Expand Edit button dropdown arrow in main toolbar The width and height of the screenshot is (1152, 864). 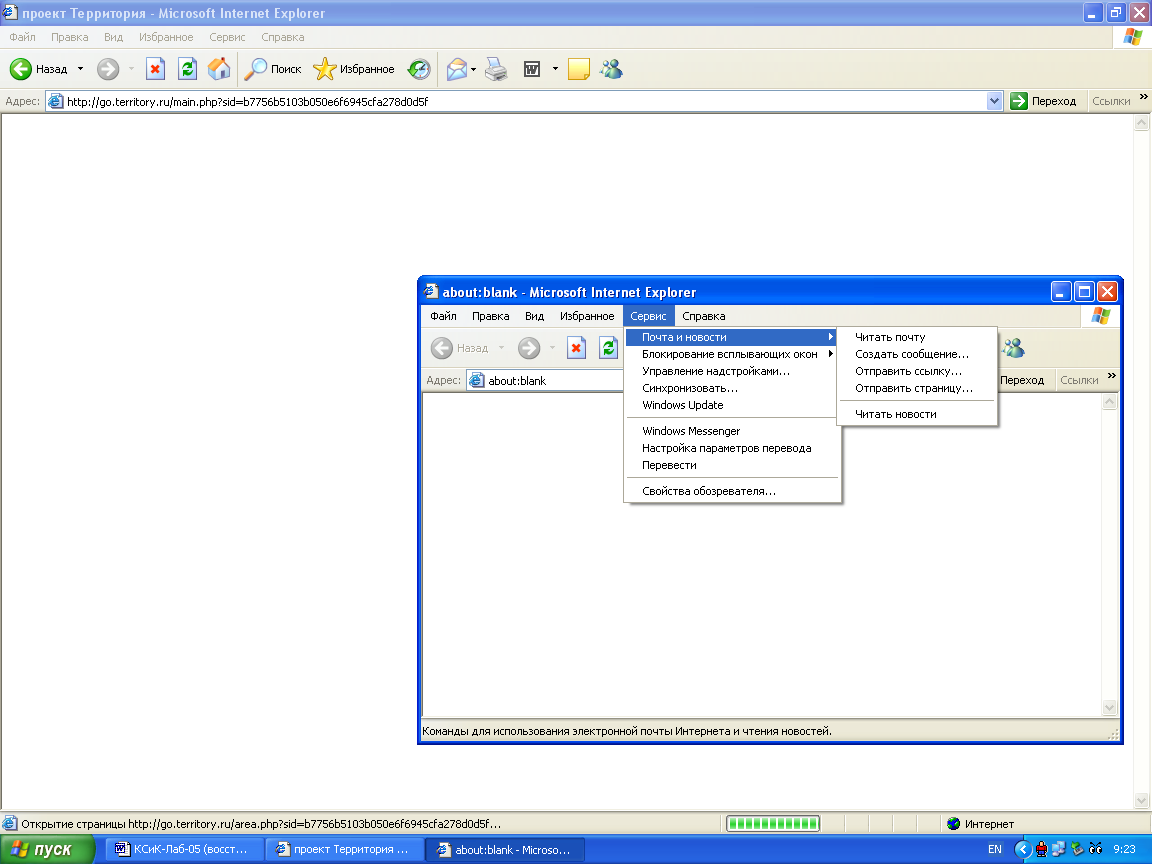point(555,69)
